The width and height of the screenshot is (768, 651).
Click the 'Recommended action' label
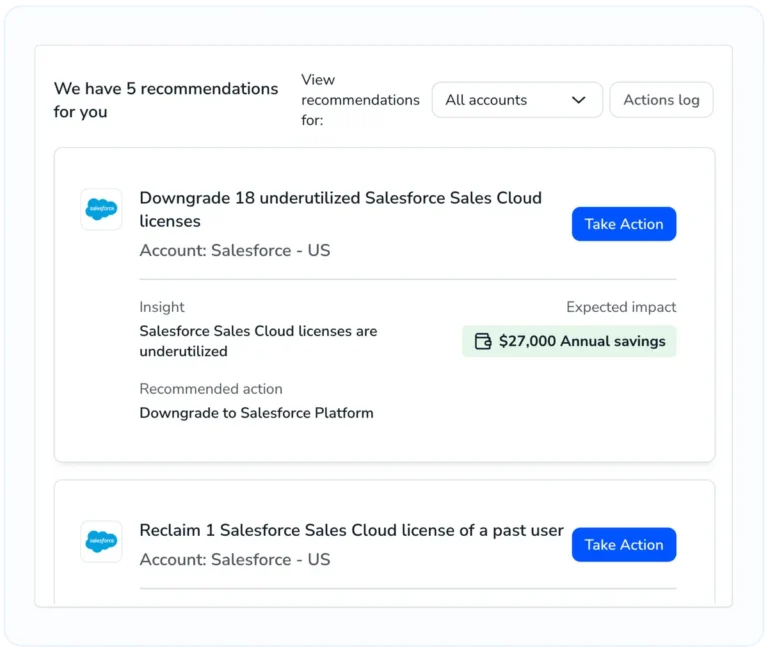point(211,388)
